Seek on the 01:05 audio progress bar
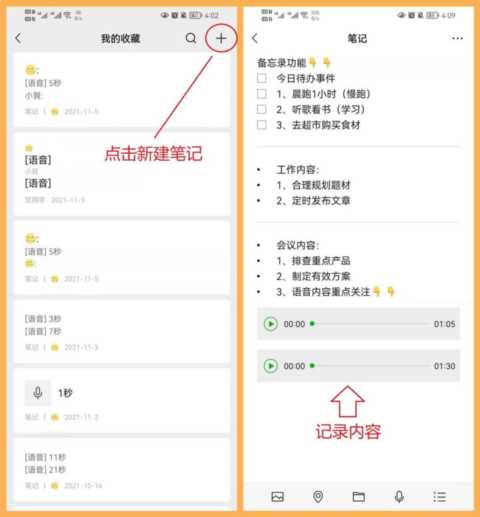This screenshot has width=480, height=517. [370, 324]
